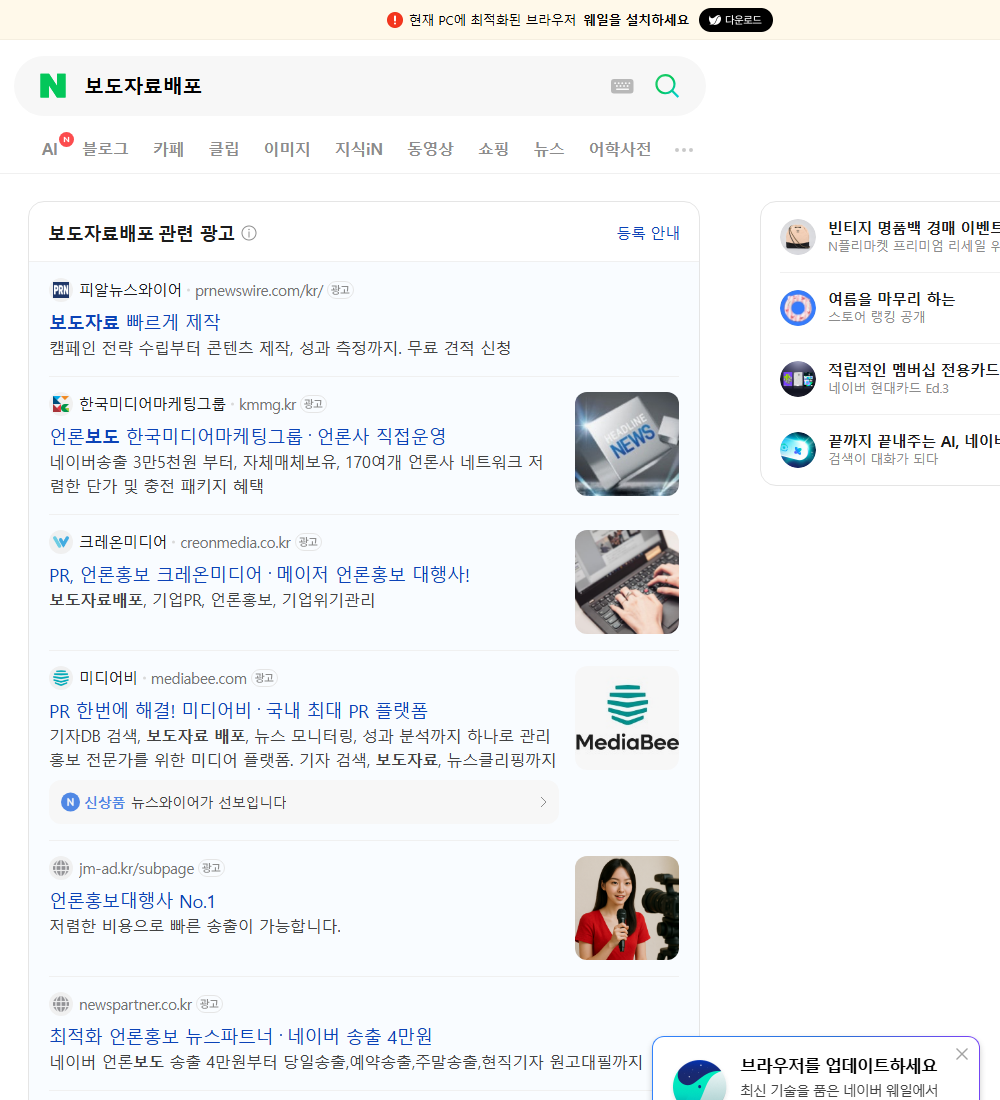The height and width of the screenshot is (1100, 1000).
Task: Click 검색이 대화가 되다 subtitle
Action: pyautogui.click(x=883, y=459)
